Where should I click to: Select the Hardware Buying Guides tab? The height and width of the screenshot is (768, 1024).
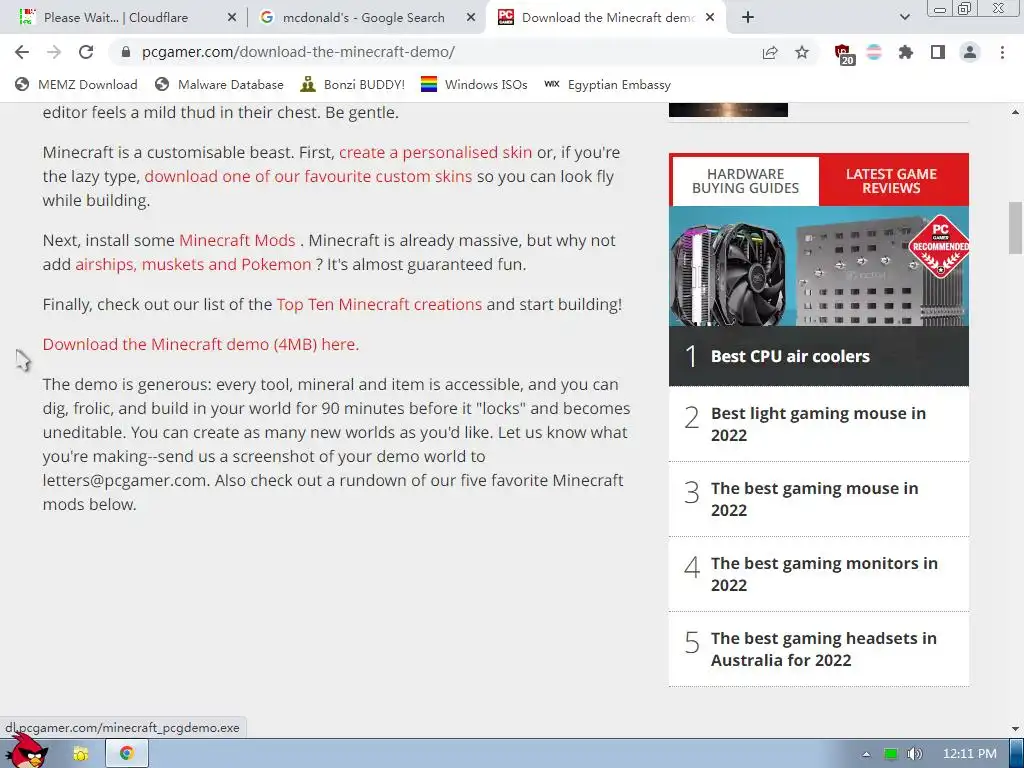coord(745,181)
